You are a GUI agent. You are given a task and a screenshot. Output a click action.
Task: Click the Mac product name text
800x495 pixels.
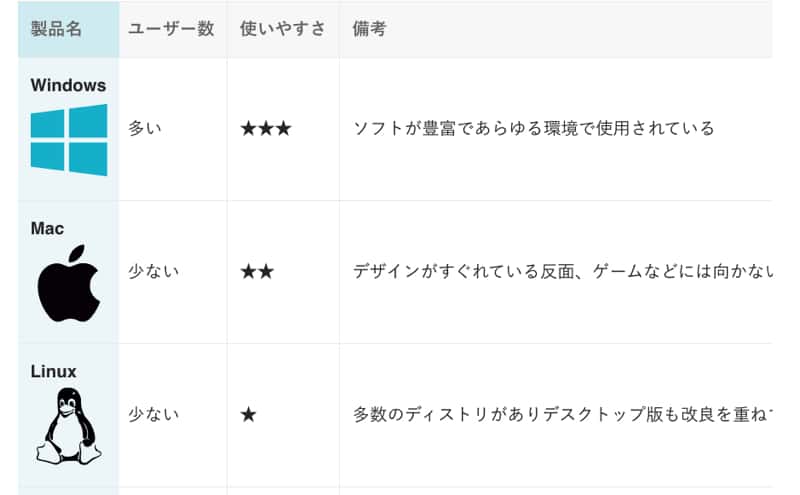click(x=47, y=228)
